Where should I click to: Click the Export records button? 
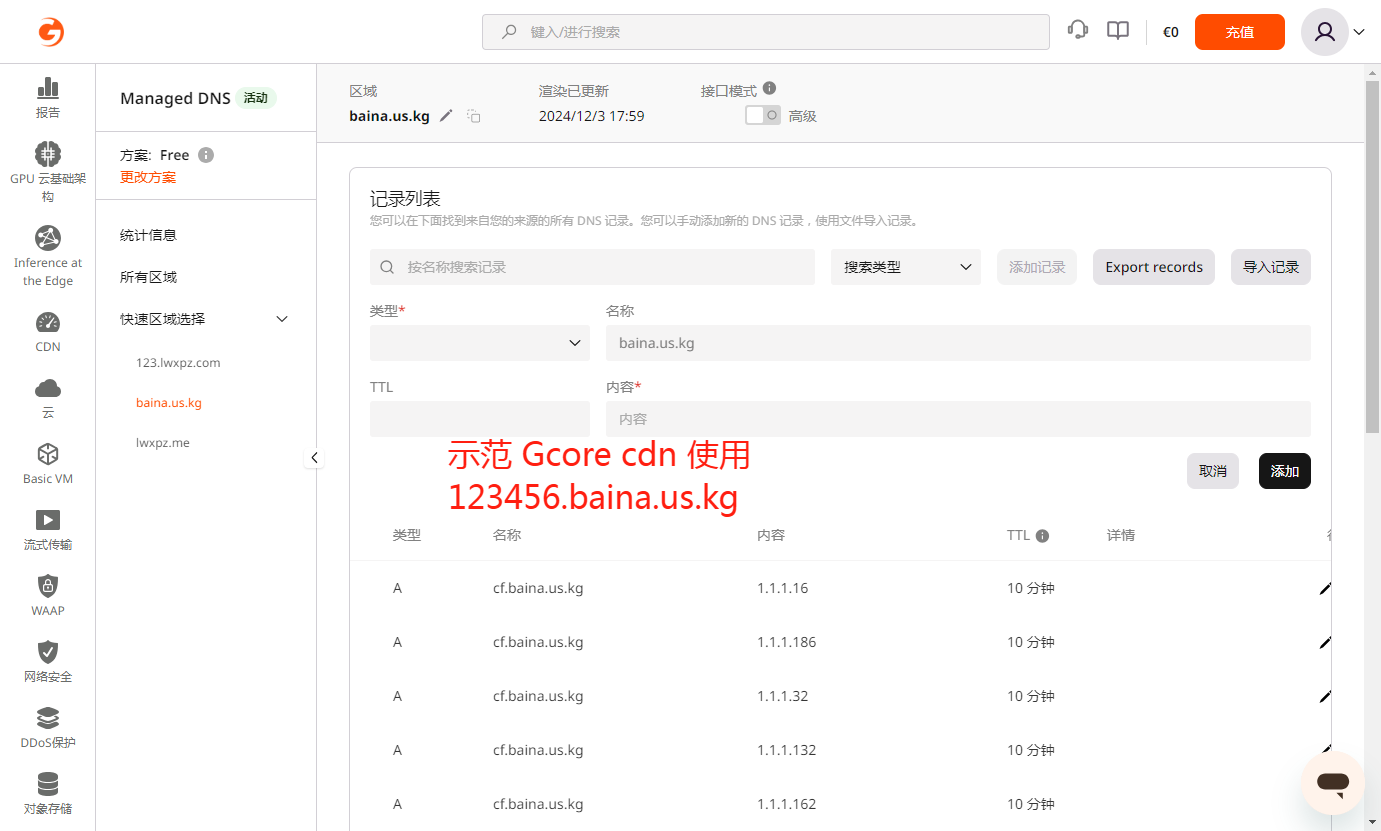(x=1153, y=267)
